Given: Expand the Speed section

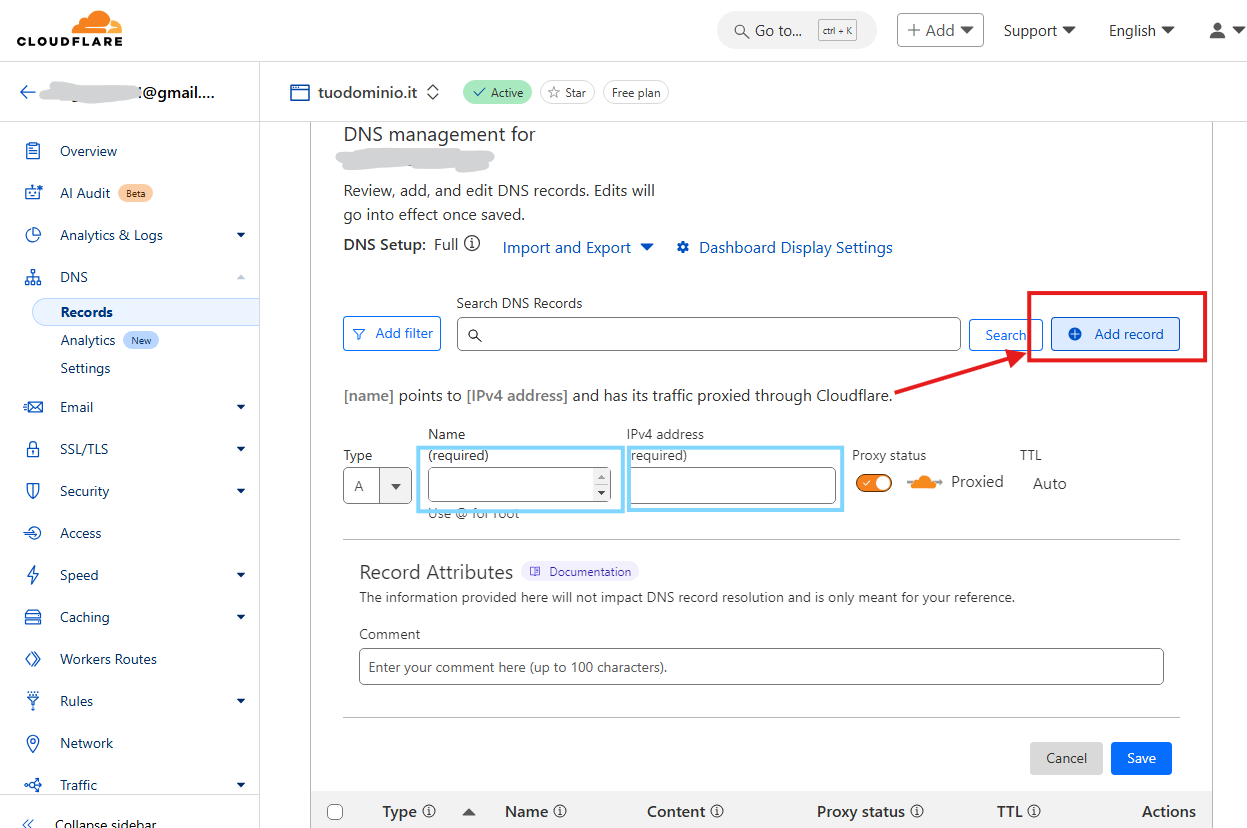Looking at the screenshot, I should click(x=240, y=575).
